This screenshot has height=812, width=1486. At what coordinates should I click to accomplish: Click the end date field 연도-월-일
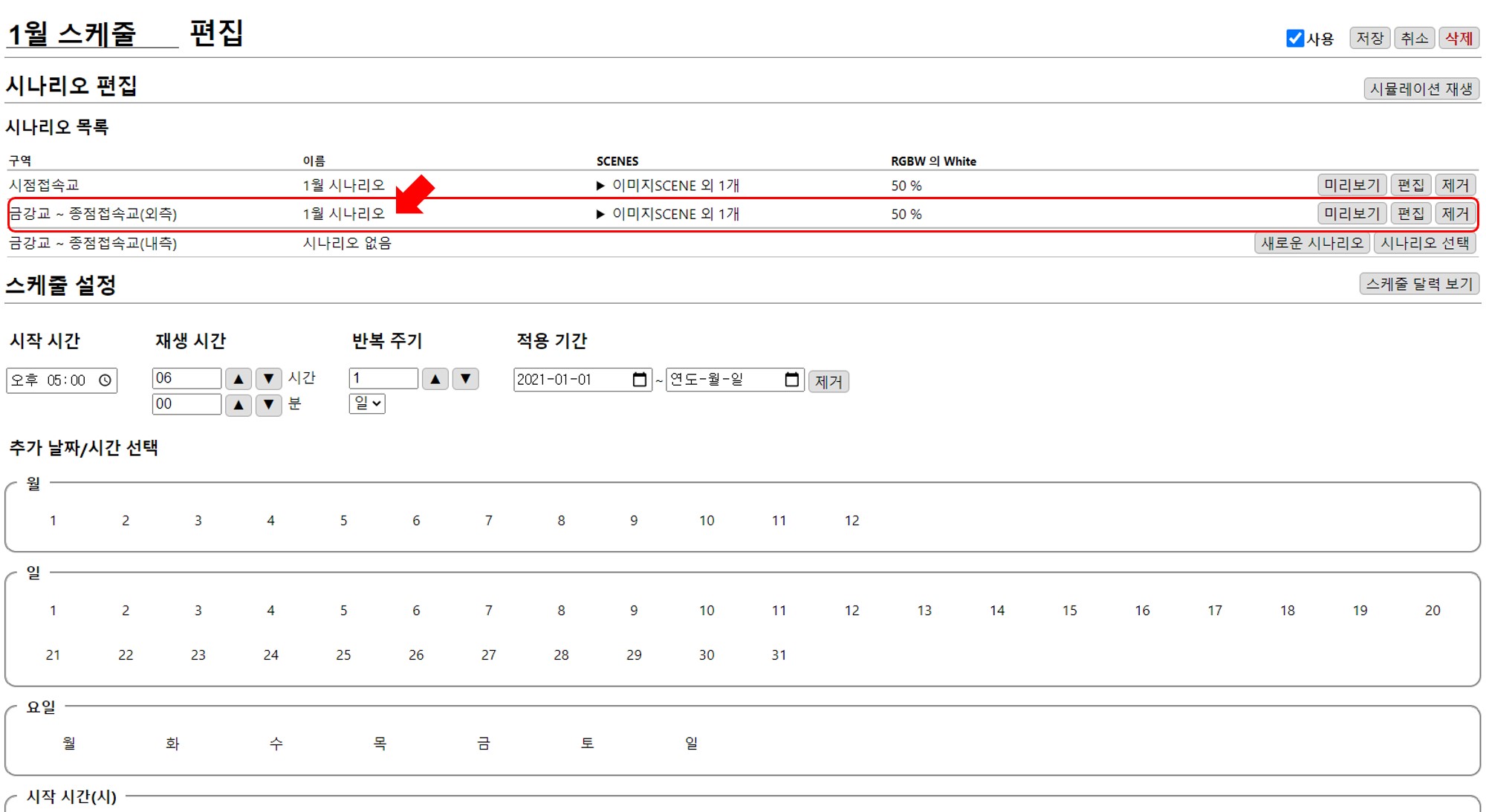(735, 380)
